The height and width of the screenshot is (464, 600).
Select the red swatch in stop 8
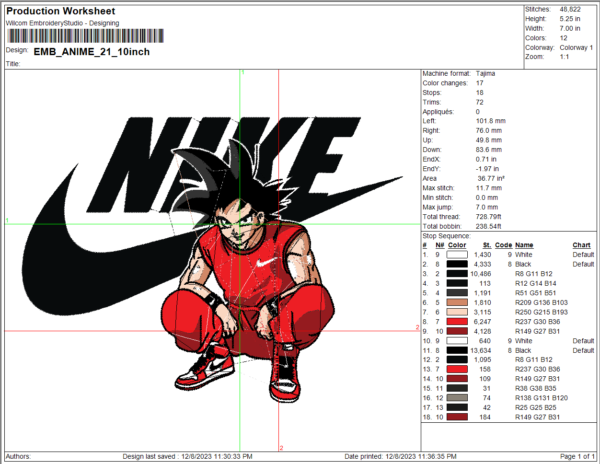tap(457, 322)
